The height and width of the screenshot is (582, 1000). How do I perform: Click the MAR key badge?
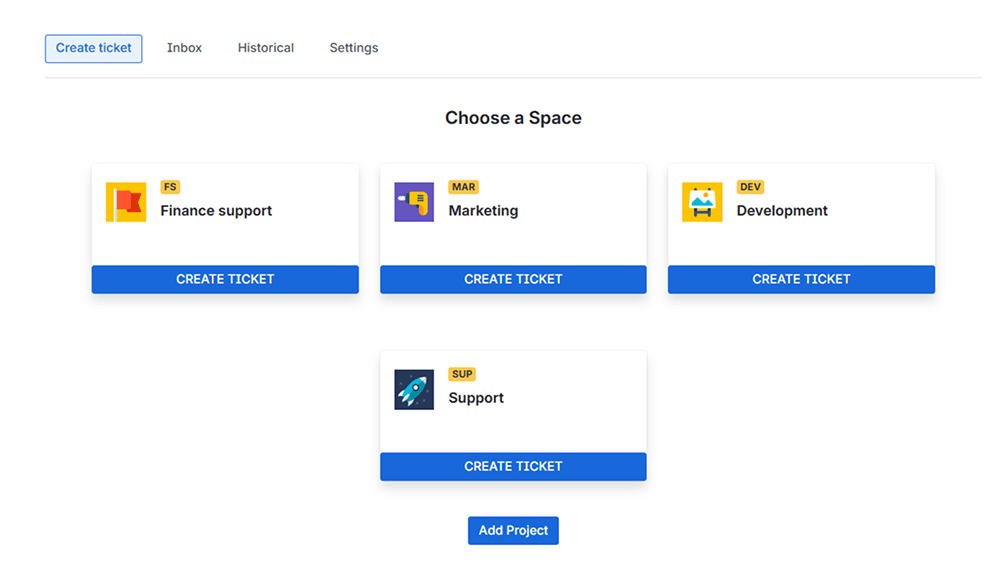[x=463, y=187]
